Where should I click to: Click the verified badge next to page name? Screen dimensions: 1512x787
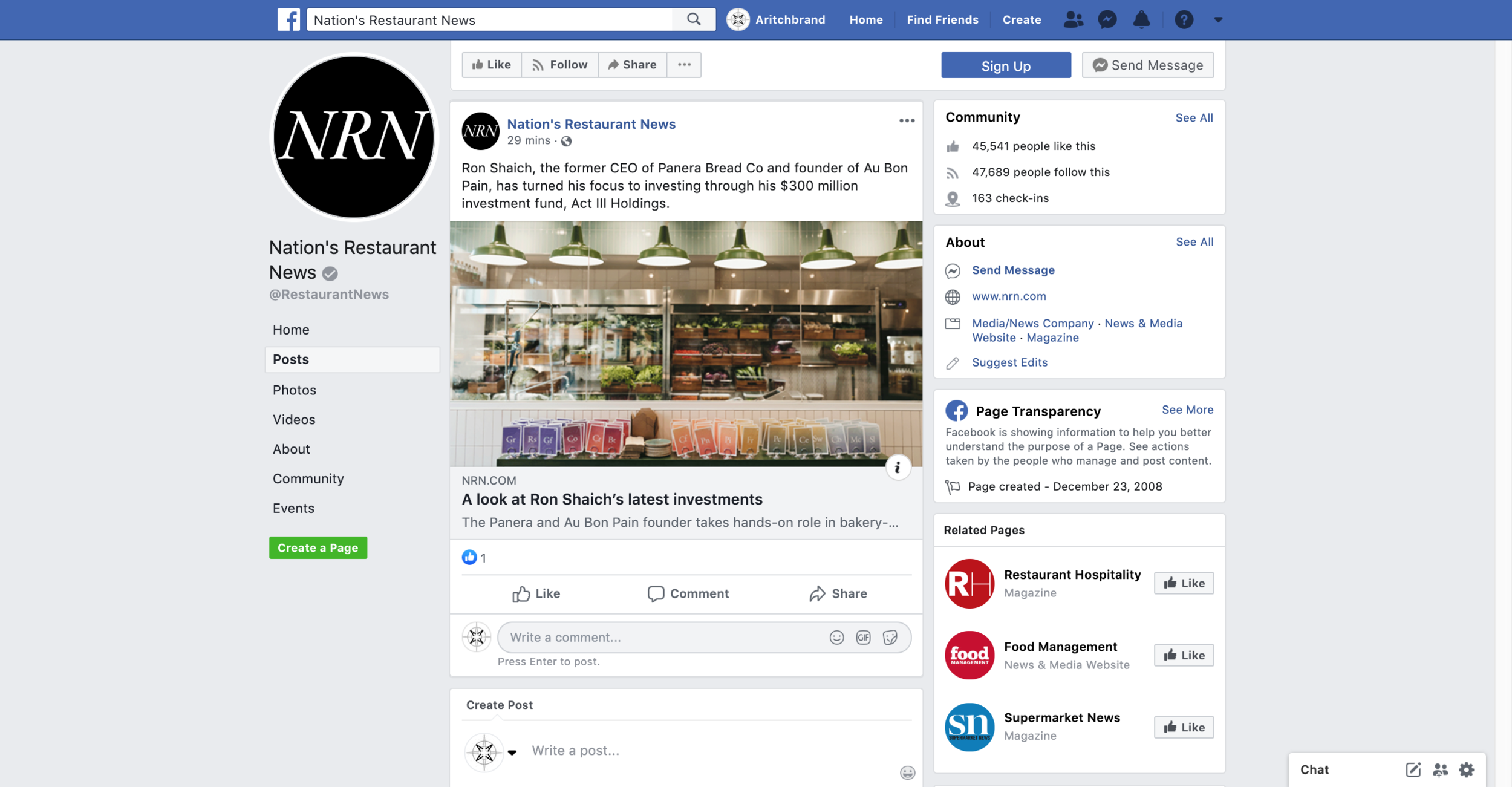[x=330, y=273]
